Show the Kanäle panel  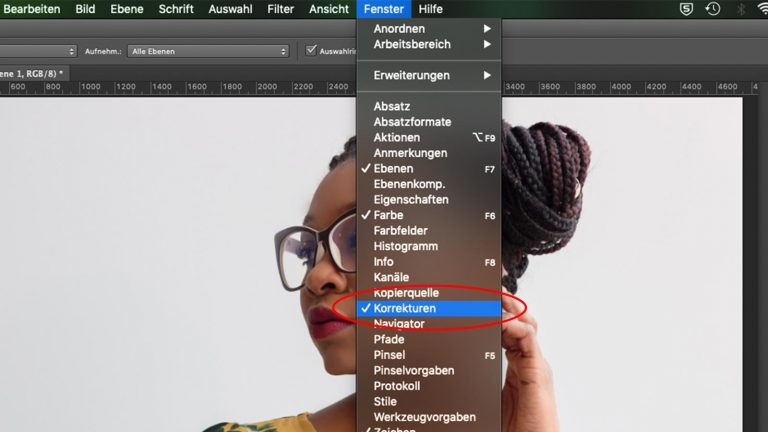click(x=429, y=277)
